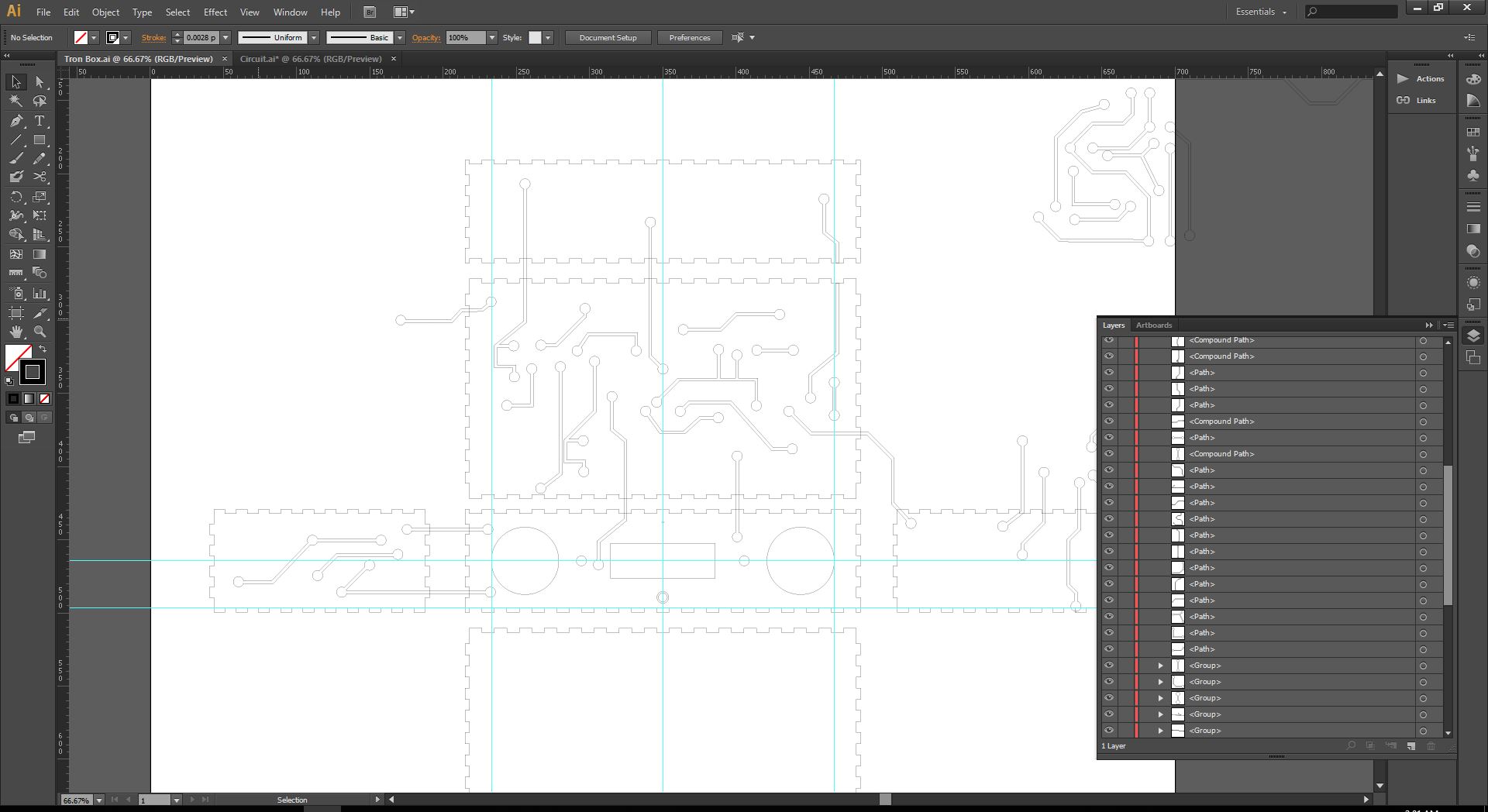The height and width of the screenshot is (812, 1488).
Task: Activate the Type tool
Action: click(40, 121)
